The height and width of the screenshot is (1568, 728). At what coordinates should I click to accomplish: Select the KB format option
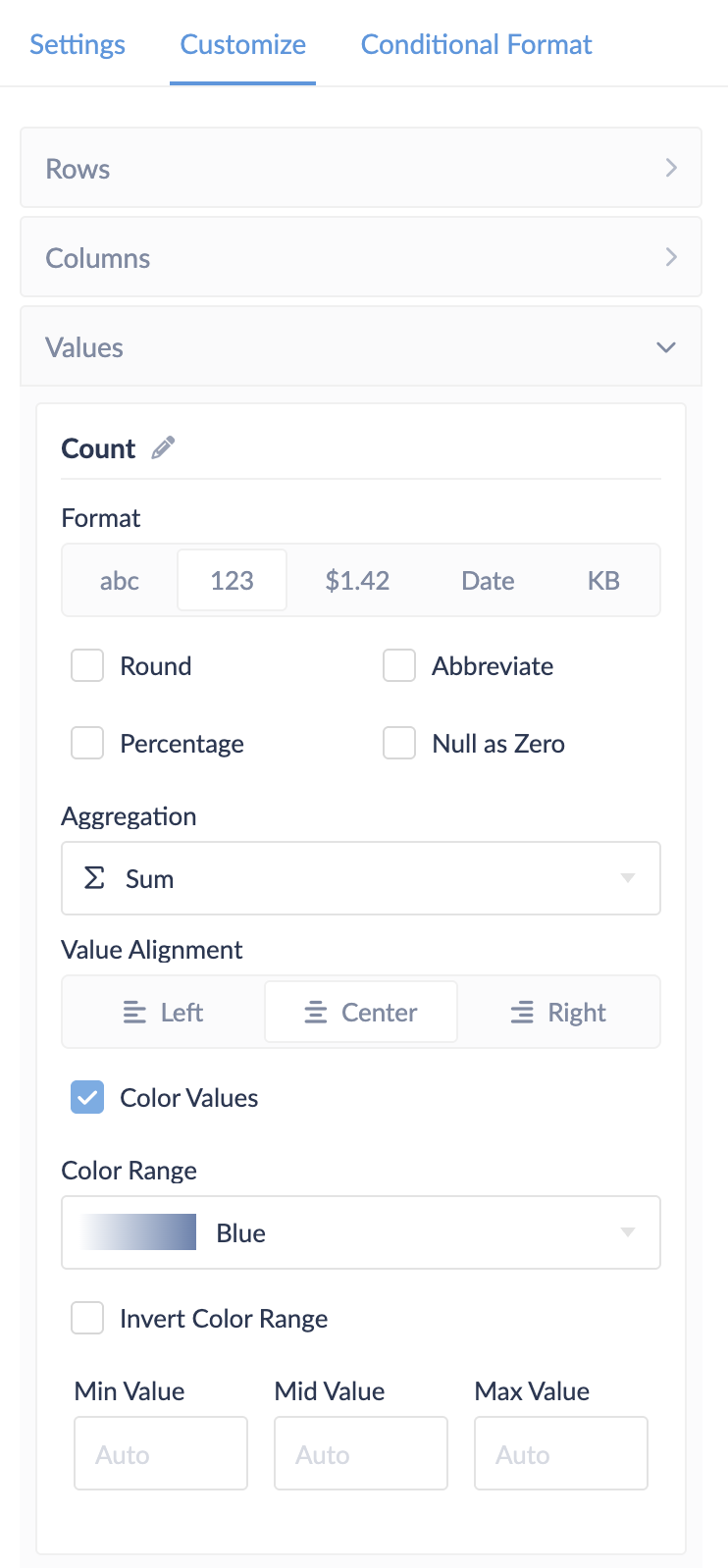[x=603, y=581]
